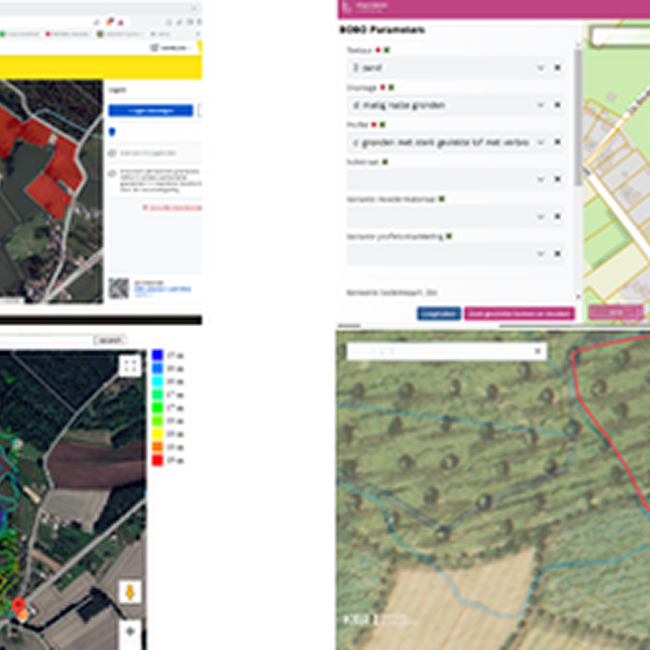This screenshot has width=650, height=650.
Task: Toggle fullscreen on the elevation map
Action: pos(130,366)
